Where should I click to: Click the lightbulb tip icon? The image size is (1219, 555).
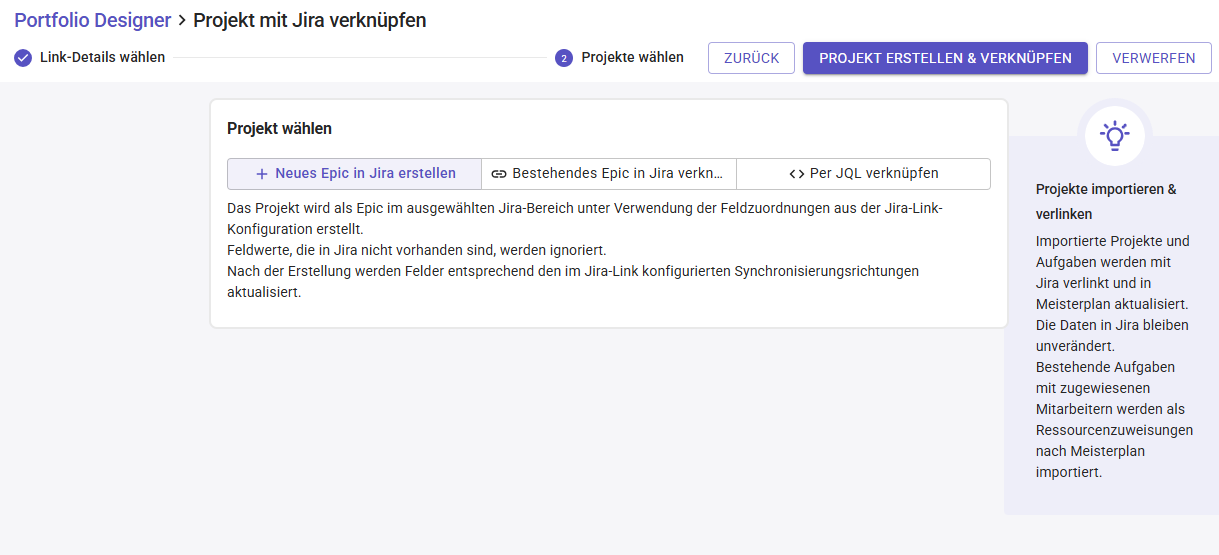1114,135
